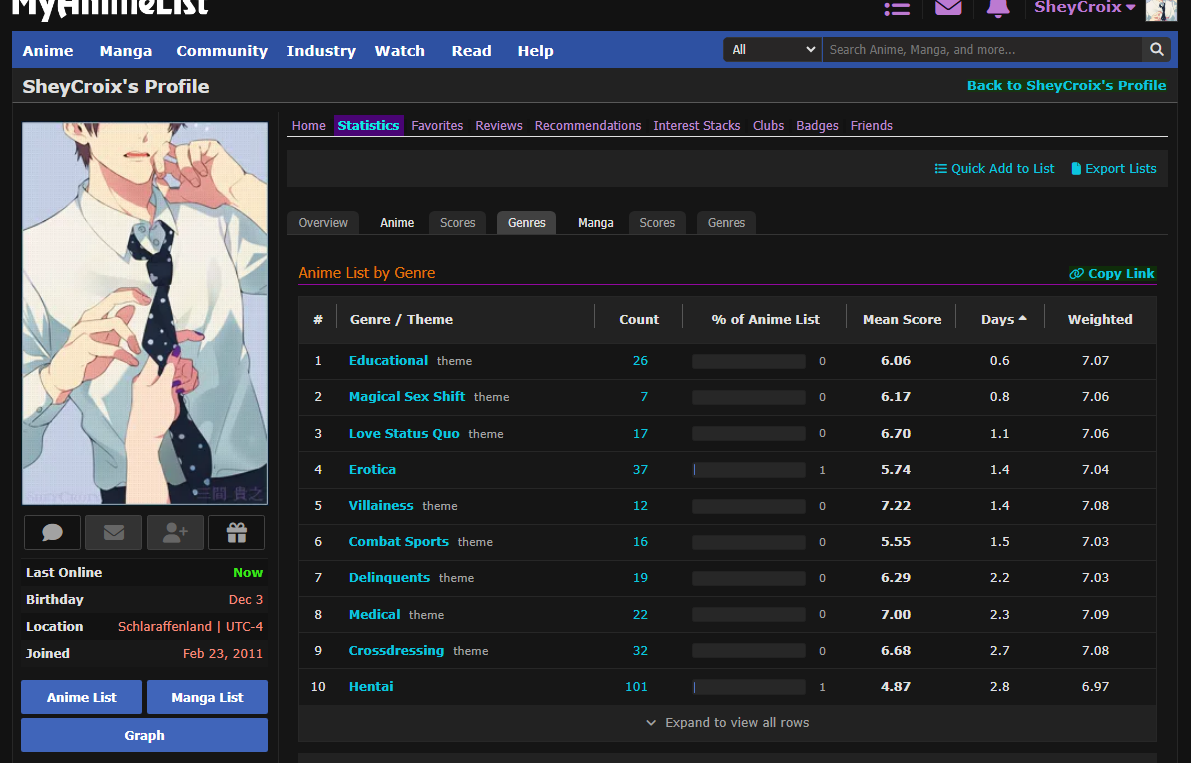Click the comment speech bubble icon under avatar

coord(52,532)
